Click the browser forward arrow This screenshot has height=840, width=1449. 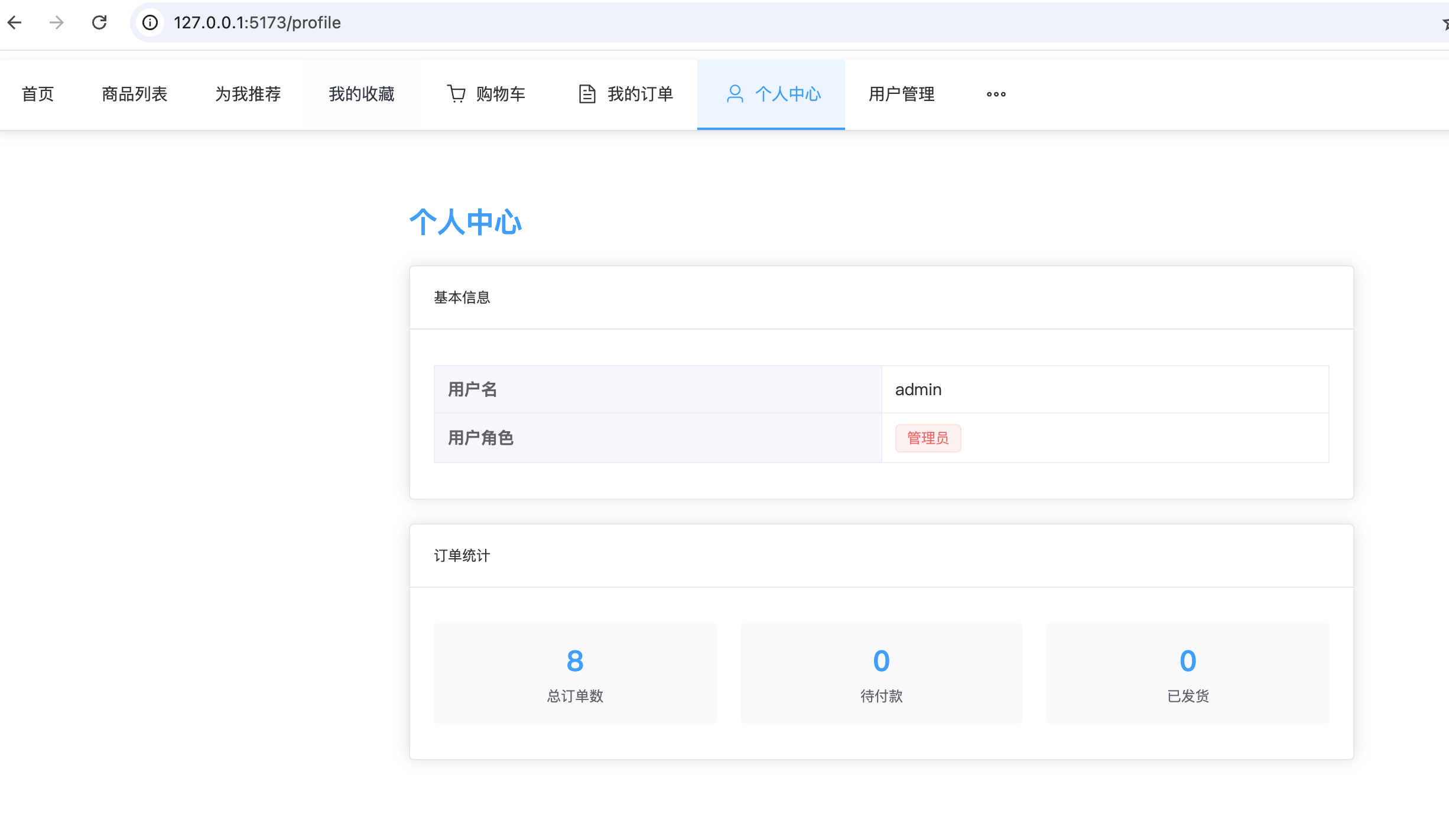pyautogui.click(x=57, y=22)
